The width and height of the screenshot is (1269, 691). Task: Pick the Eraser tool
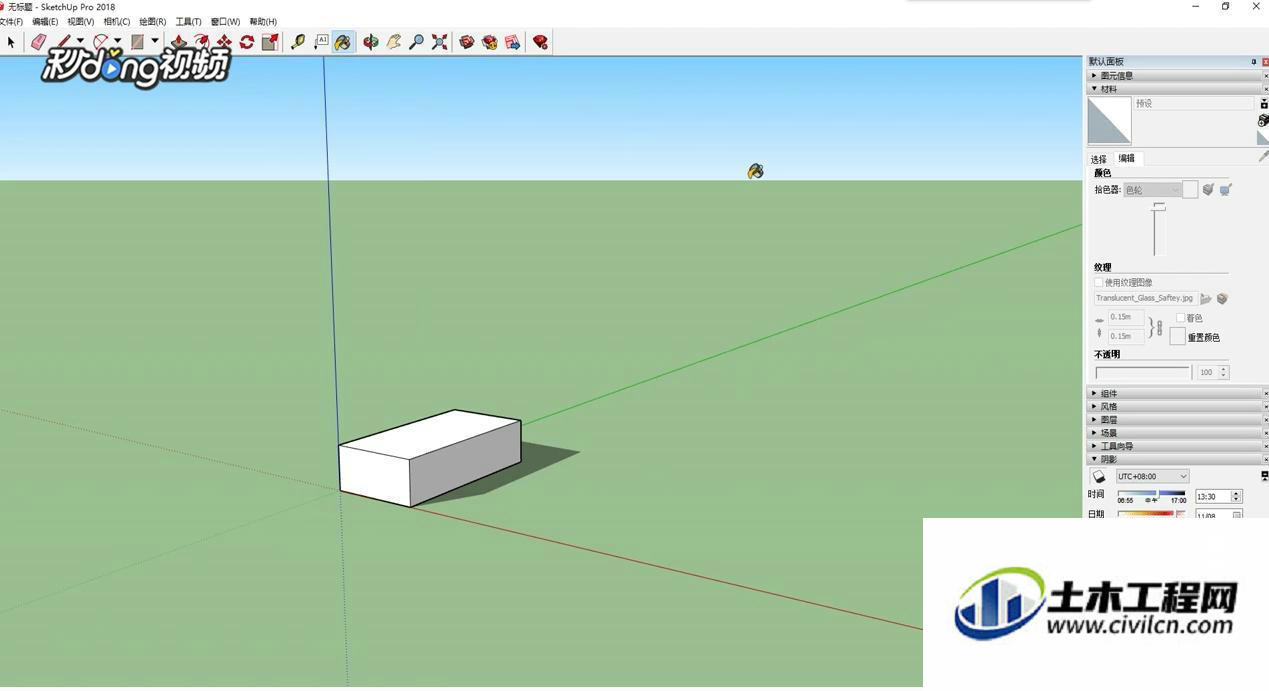(38, 42)
